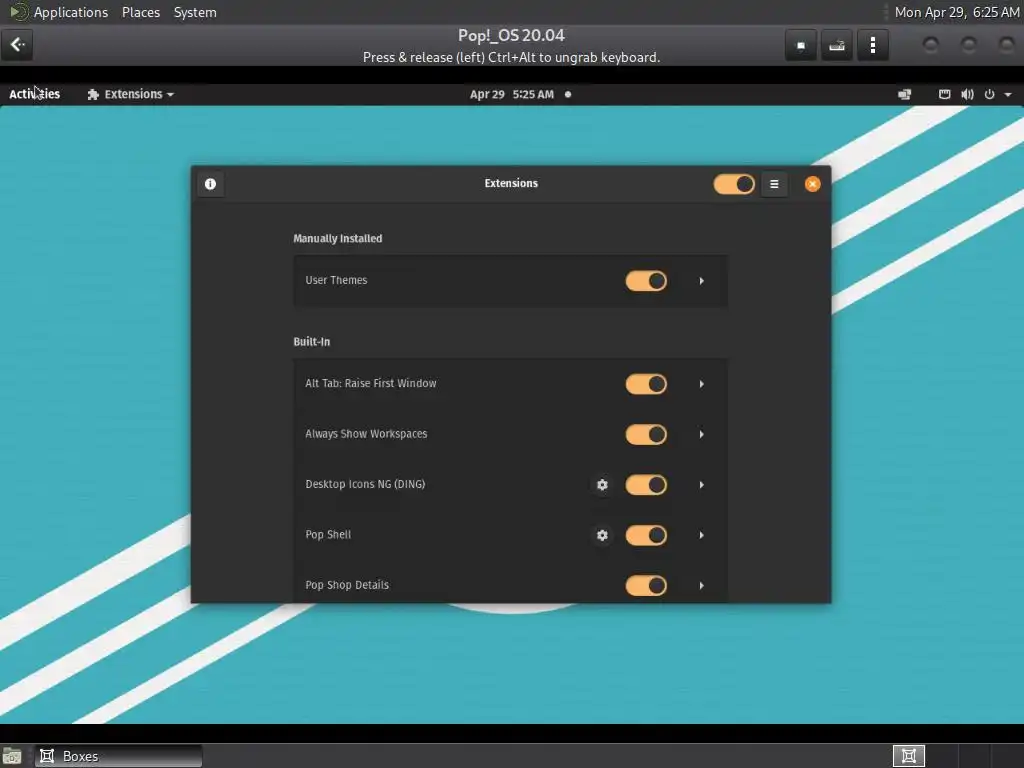The height and width of the screenshot is (768, 1024).
Task: Open the host Places menu
Action: pyautogui.click(x=141, y=12)
